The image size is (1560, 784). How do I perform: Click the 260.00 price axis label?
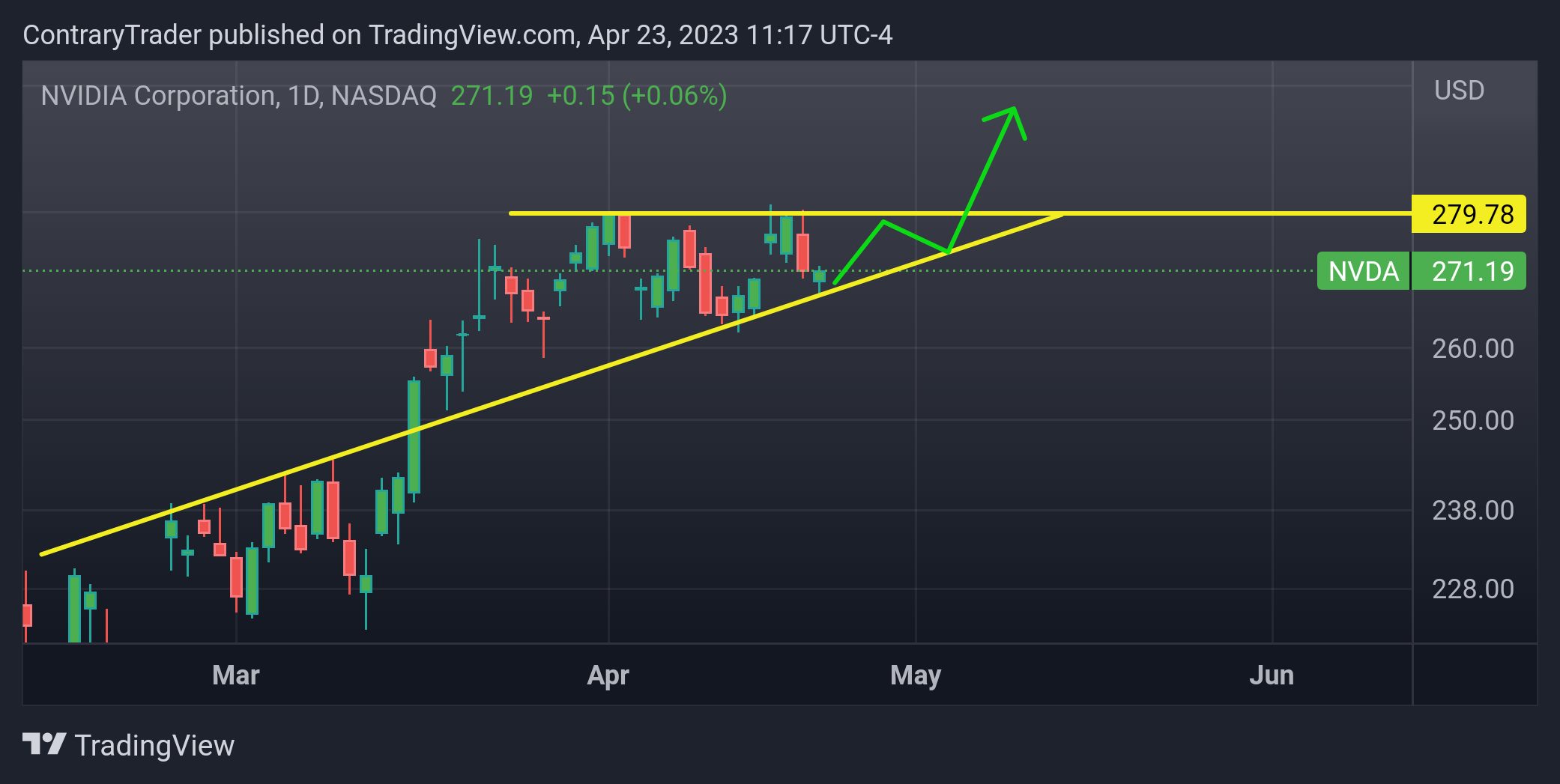click(x=1473, y=349)
